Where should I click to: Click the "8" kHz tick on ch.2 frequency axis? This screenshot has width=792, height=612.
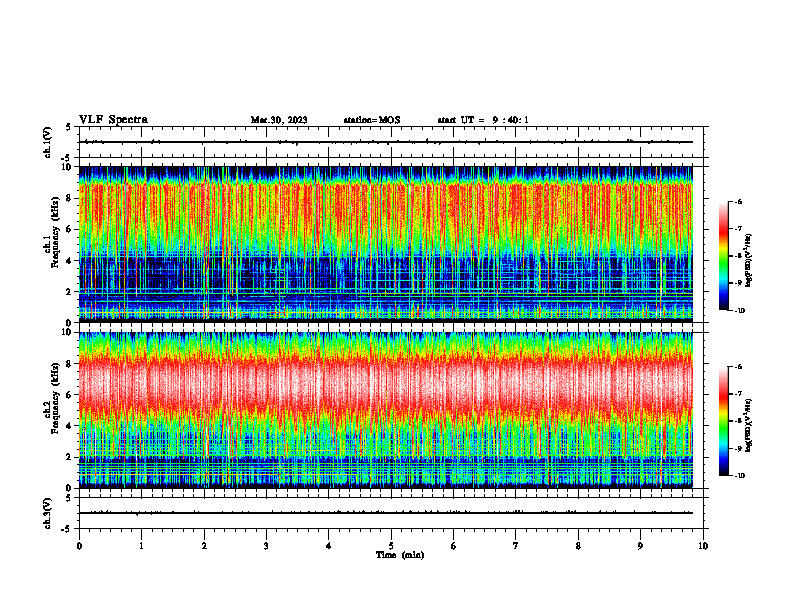[x=69, y=364]
